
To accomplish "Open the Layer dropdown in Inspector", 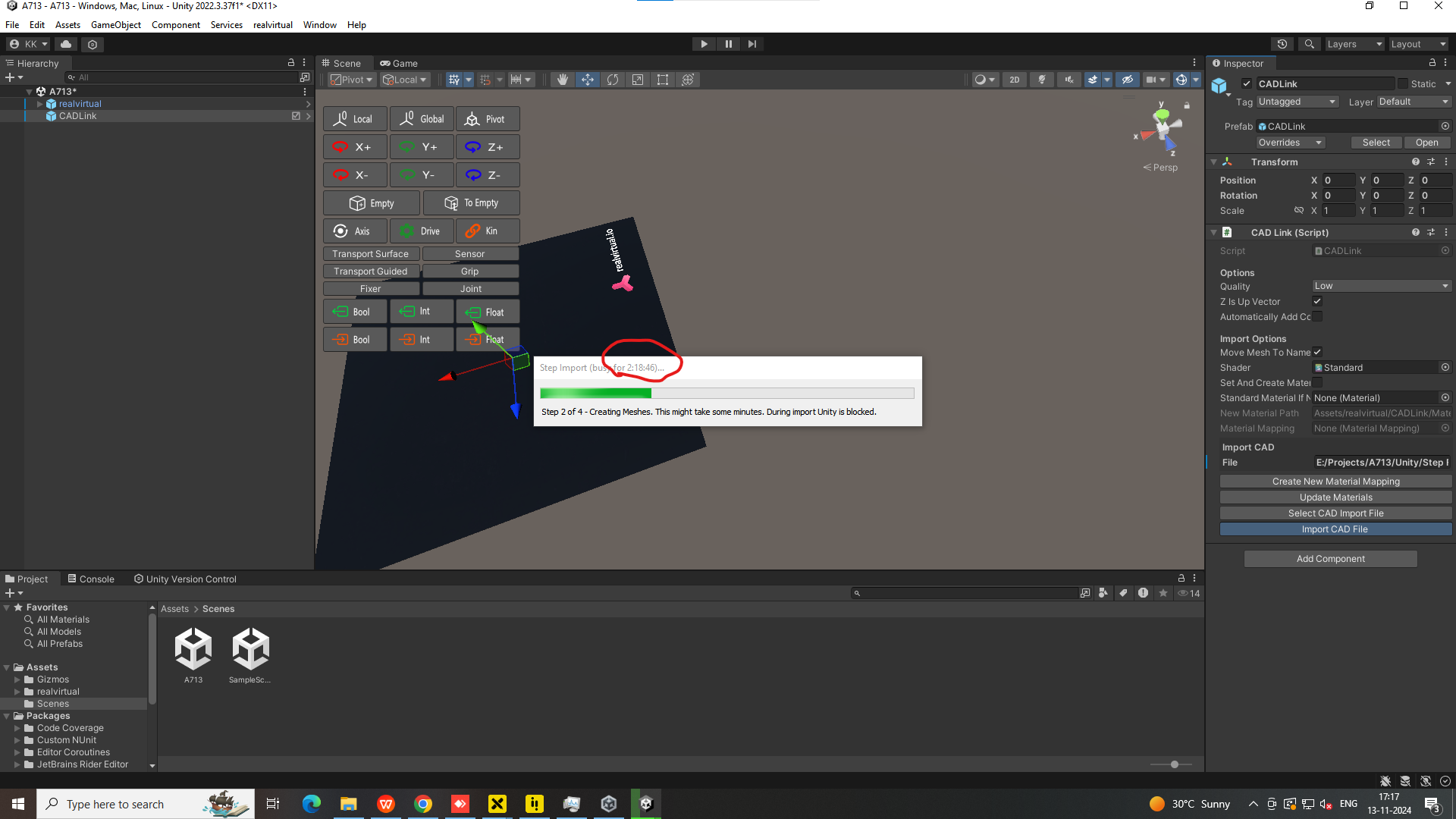I will click(x=1414, y=102).
